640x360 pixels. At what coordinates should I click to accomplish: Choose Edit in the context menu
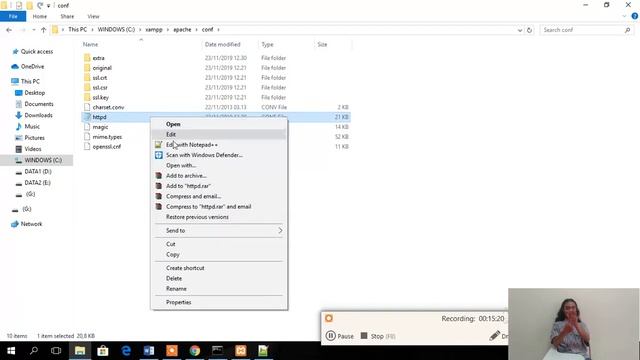(x=219, y=134)
